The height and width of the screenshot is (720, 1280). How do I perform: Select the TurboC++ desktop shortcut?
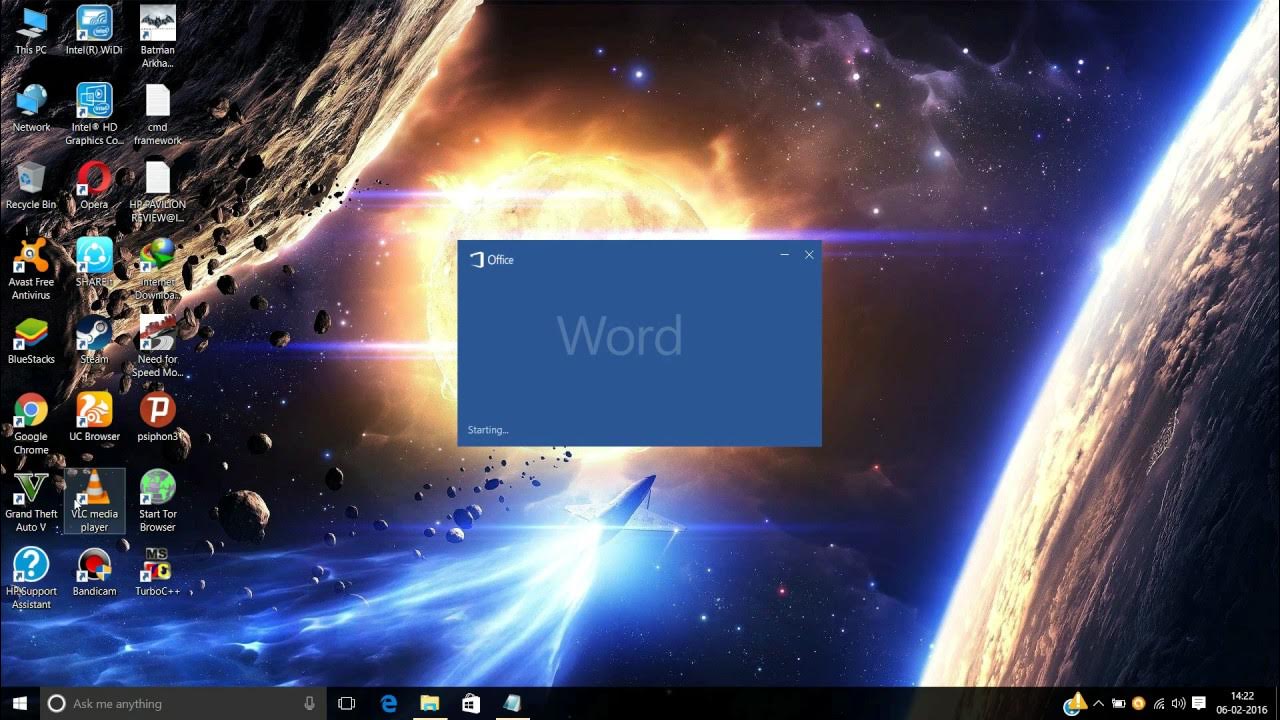157,572
